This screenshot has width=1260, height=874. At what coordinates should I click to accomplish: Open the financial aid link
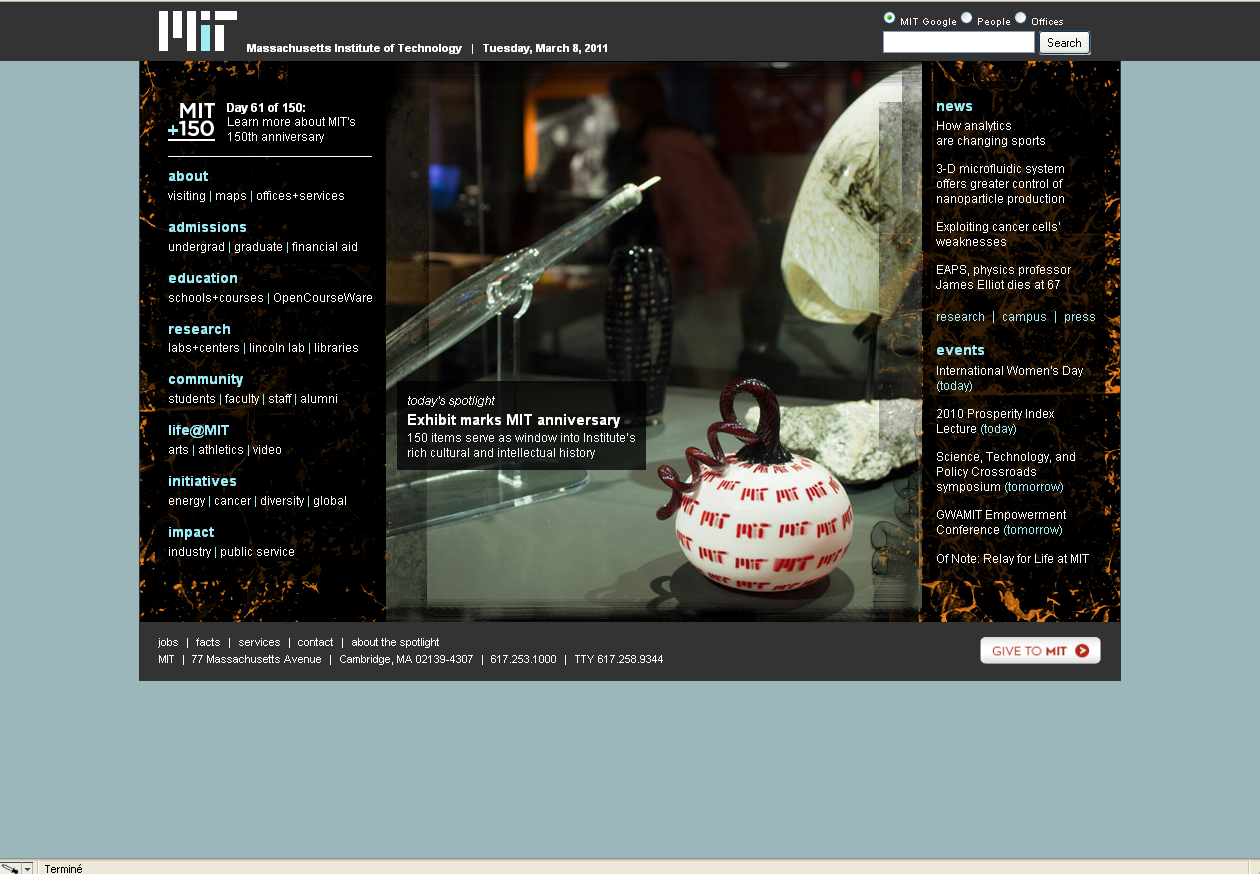[x=325, y=247]
